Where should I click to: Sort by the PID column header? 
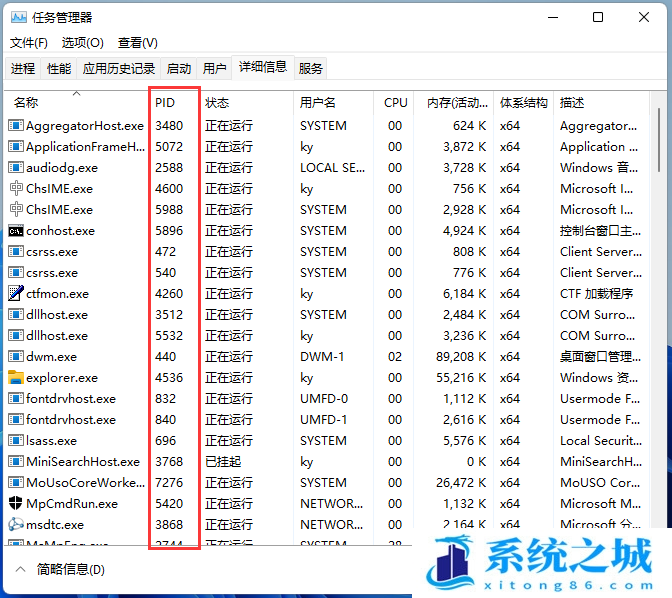[x=175, y=102]
